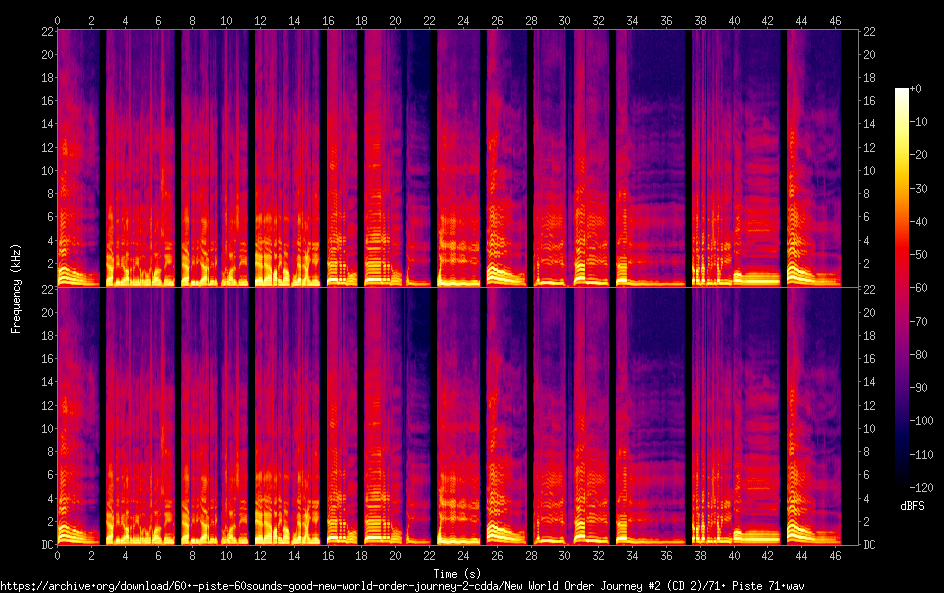944x593 pixels.
Task: Click the "DC" label on the right frequency axis
Action: (x=869, y=545)
